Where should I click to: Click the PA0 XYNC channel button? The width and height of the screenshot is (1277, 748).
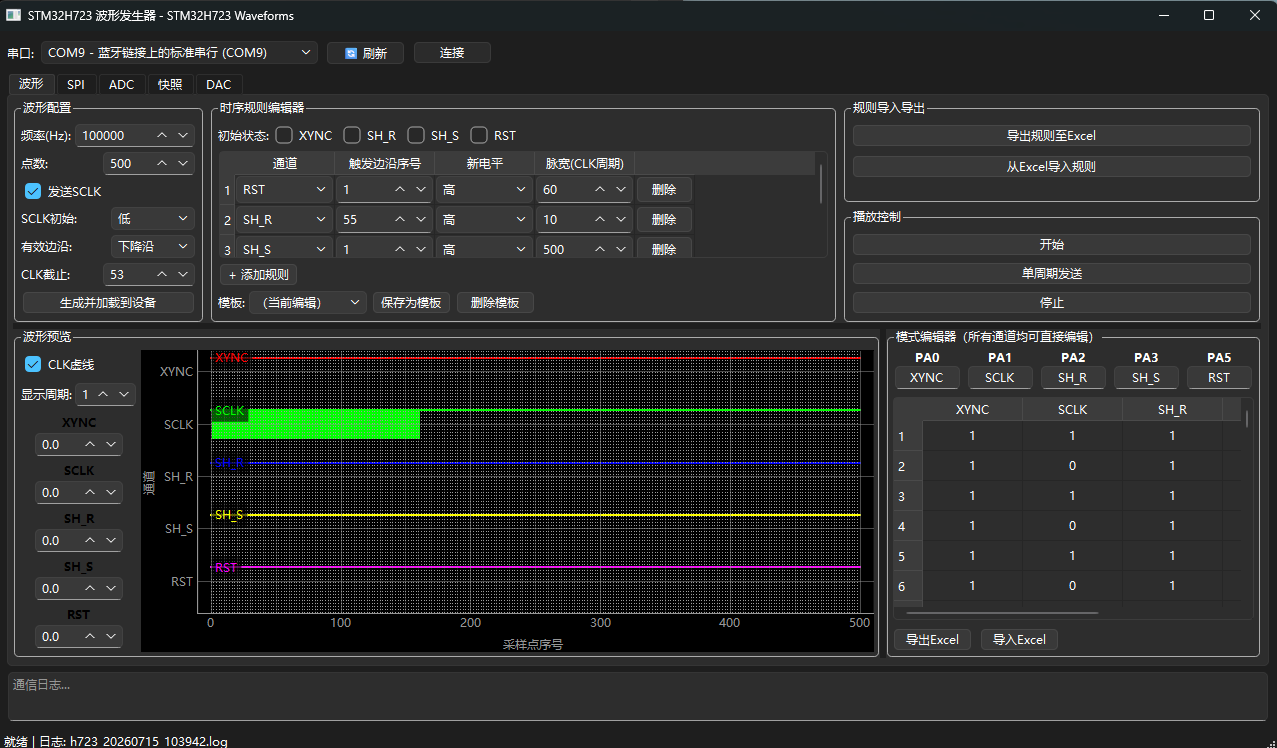(927, 377)
